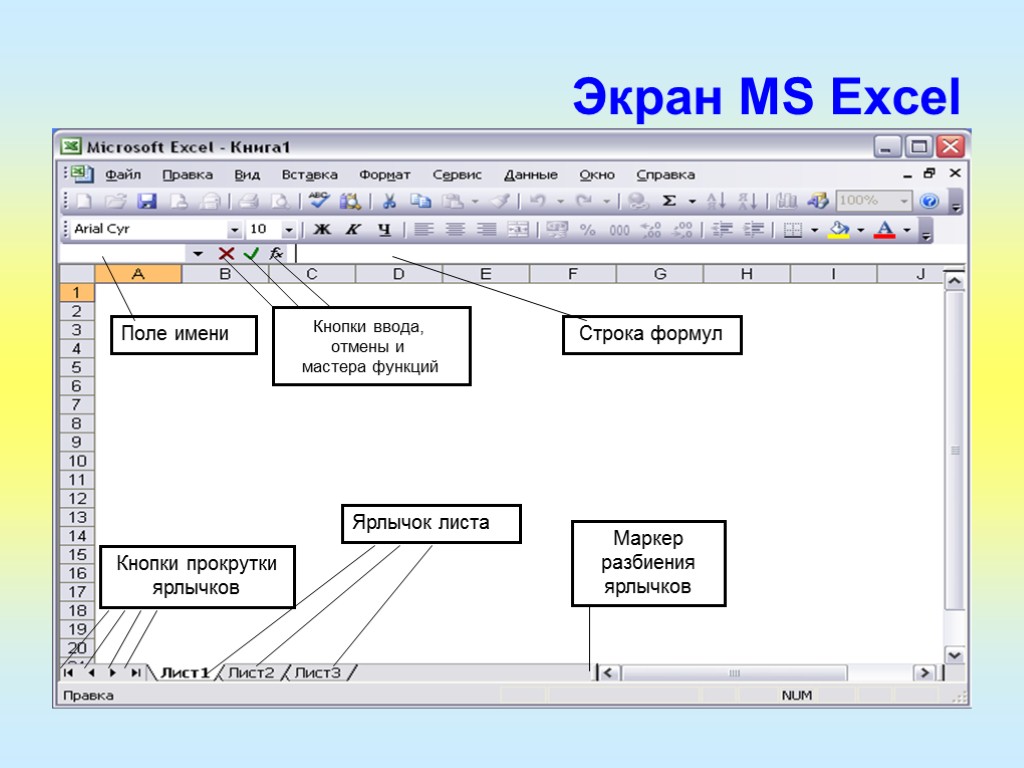1024x768 pixels.
Task: Open the Arial Cyr font name dropdown
Action: [234, 230]
